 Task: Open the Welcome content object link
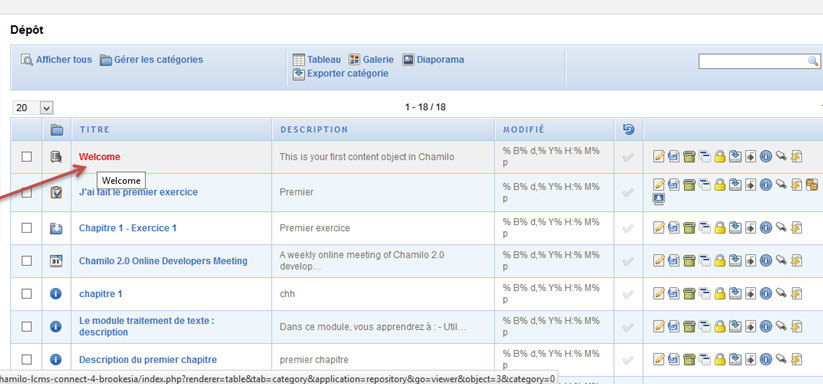[99, 156]
